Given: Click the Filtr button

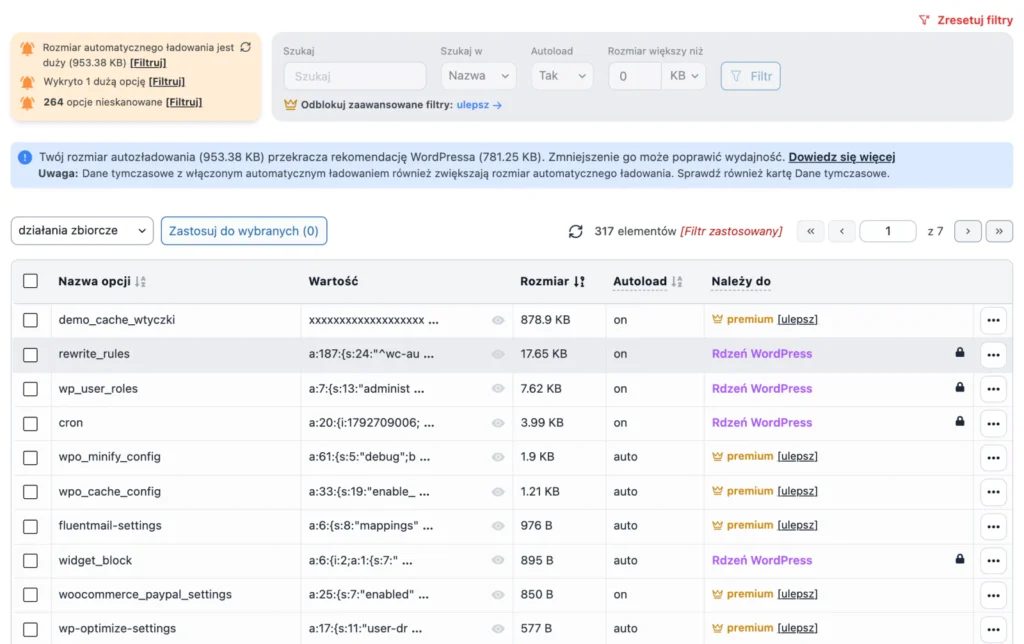Looking at the screenshot, I should 750,76.
